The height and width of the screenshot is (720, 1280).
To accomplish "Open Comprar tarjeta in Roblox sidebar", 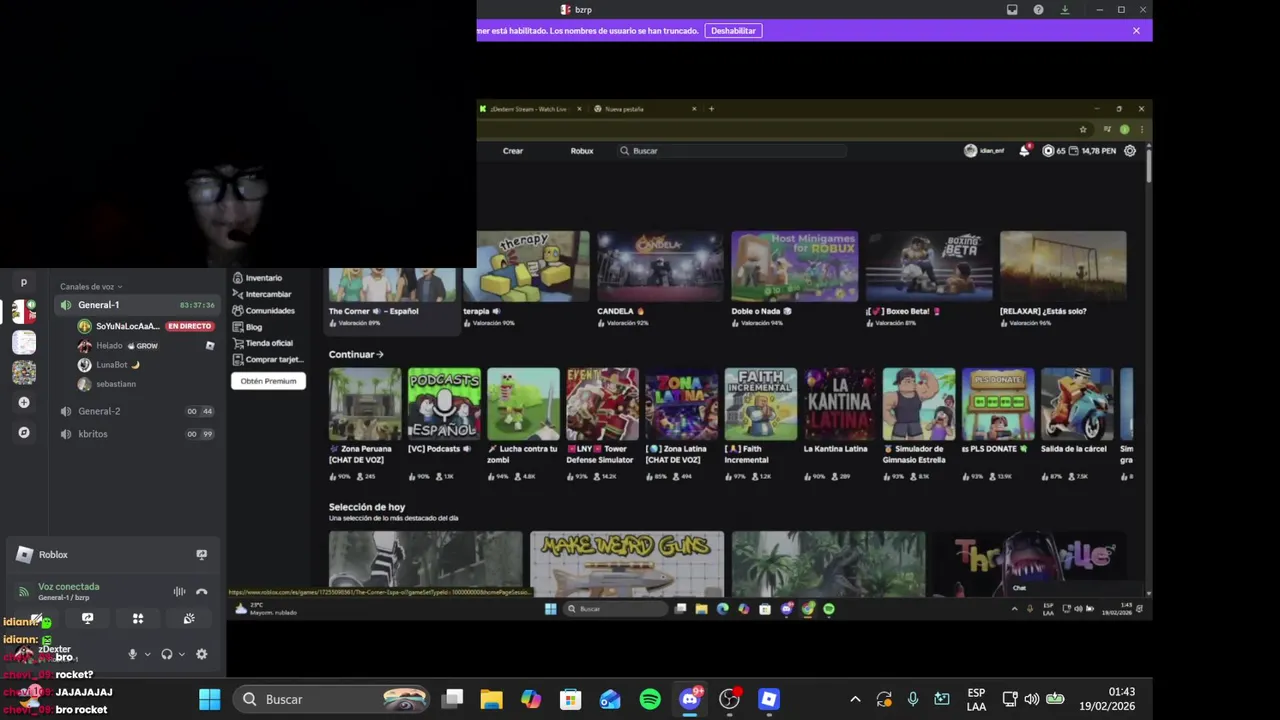I will point(267,359).
